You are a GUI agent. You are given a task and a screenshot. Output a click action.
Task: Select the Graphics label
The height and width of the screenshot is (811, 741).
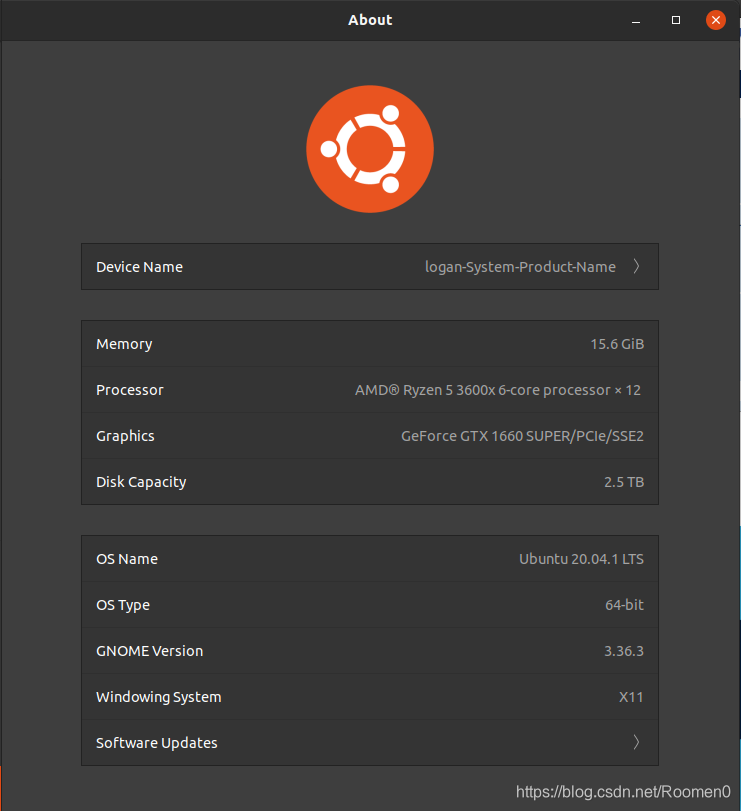125,436
